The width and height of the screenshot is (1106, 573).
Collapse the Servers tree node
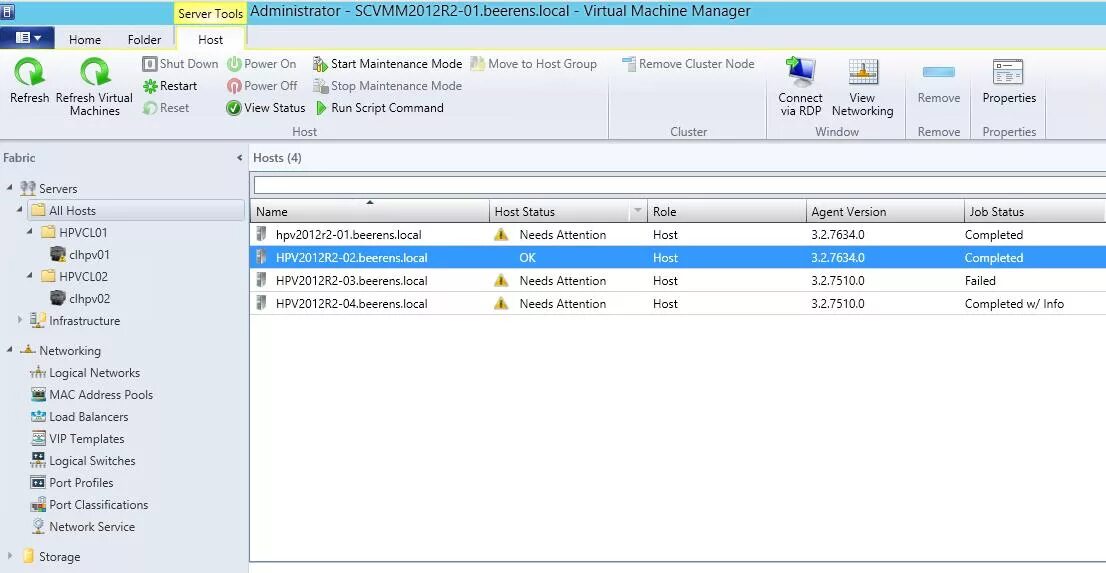(10, 188)
